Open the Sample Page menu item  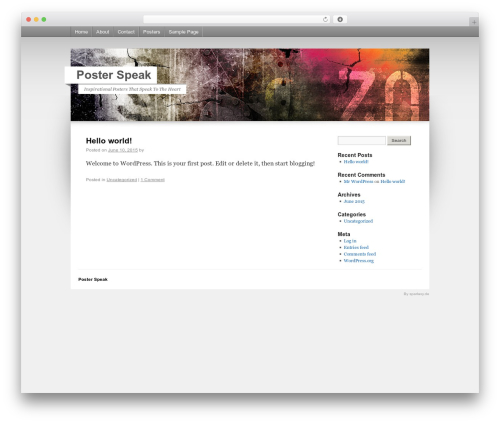coord(183,32)
